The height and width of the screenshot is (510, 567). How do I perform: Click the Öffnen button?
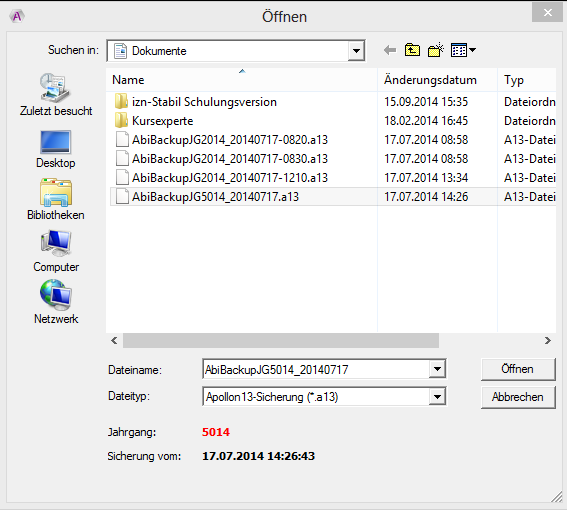coord(518,369)
